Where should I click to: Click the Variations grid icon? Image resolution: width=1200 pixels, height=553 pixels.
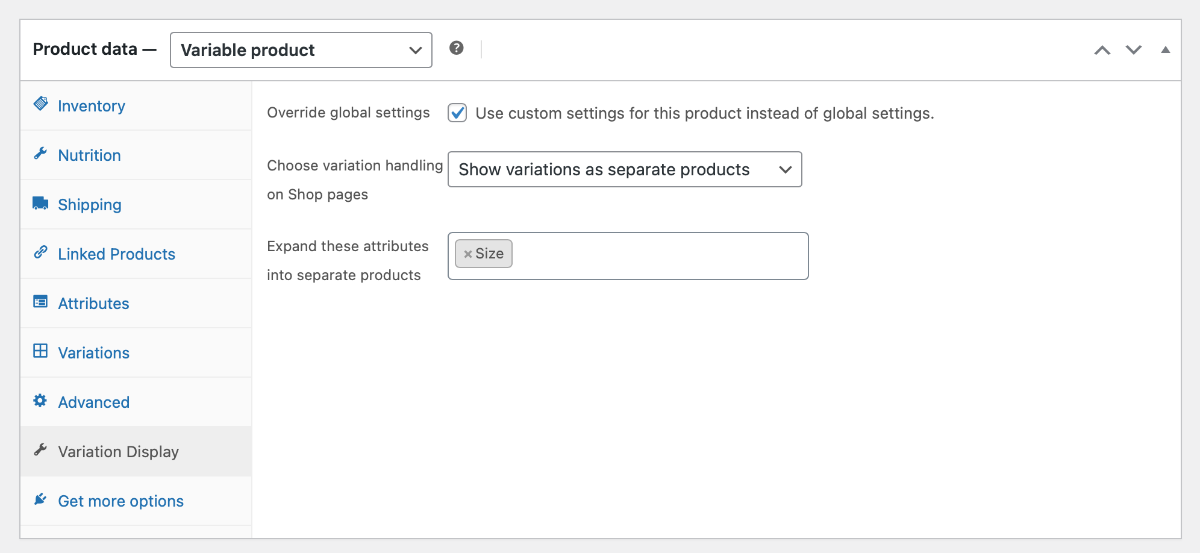coord(40,351)
